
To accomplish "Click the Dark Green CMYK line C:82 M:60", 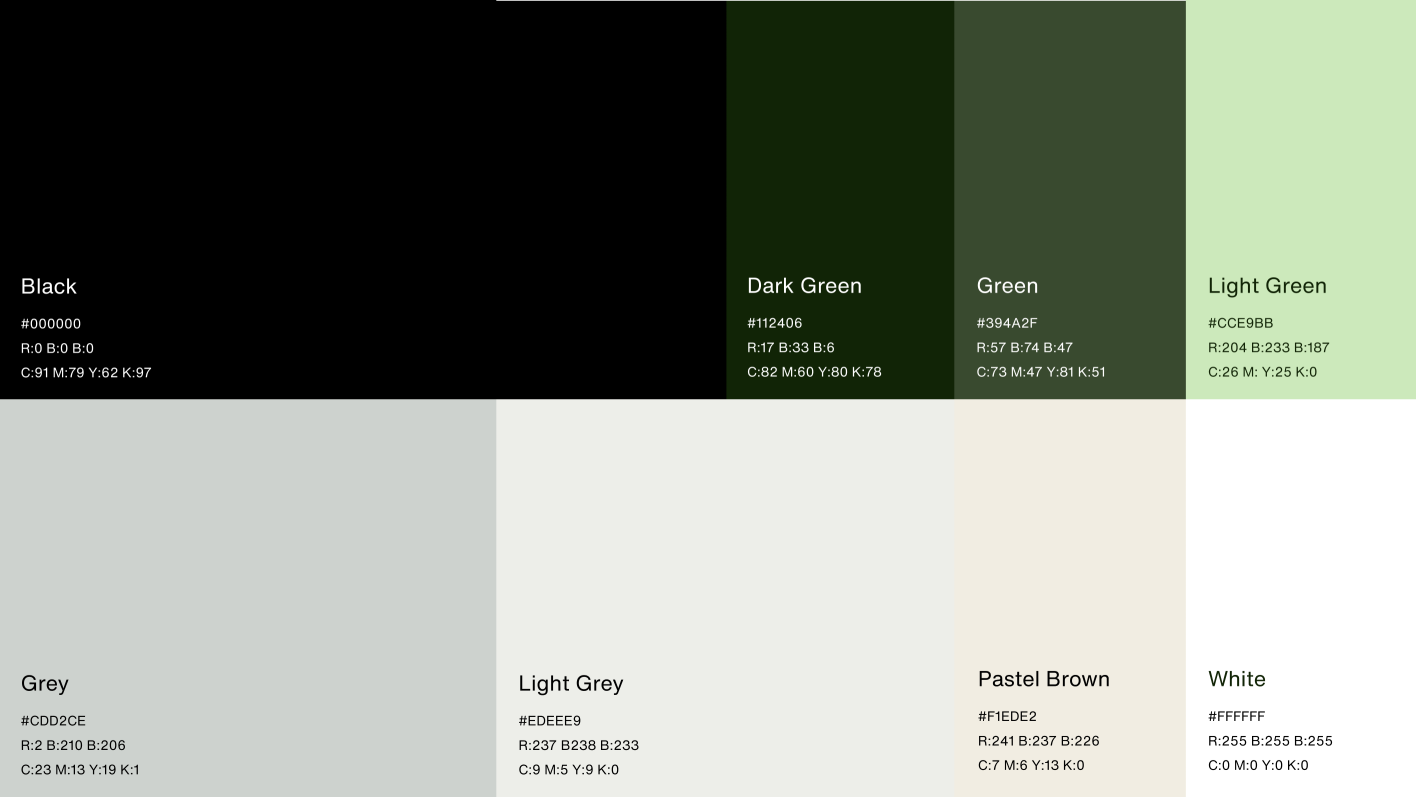I will coord(814,372).
